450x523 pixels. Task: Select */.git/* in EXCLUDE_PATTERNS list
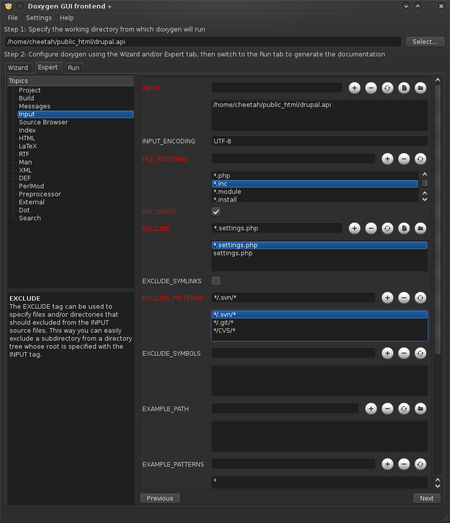(319, 323)
